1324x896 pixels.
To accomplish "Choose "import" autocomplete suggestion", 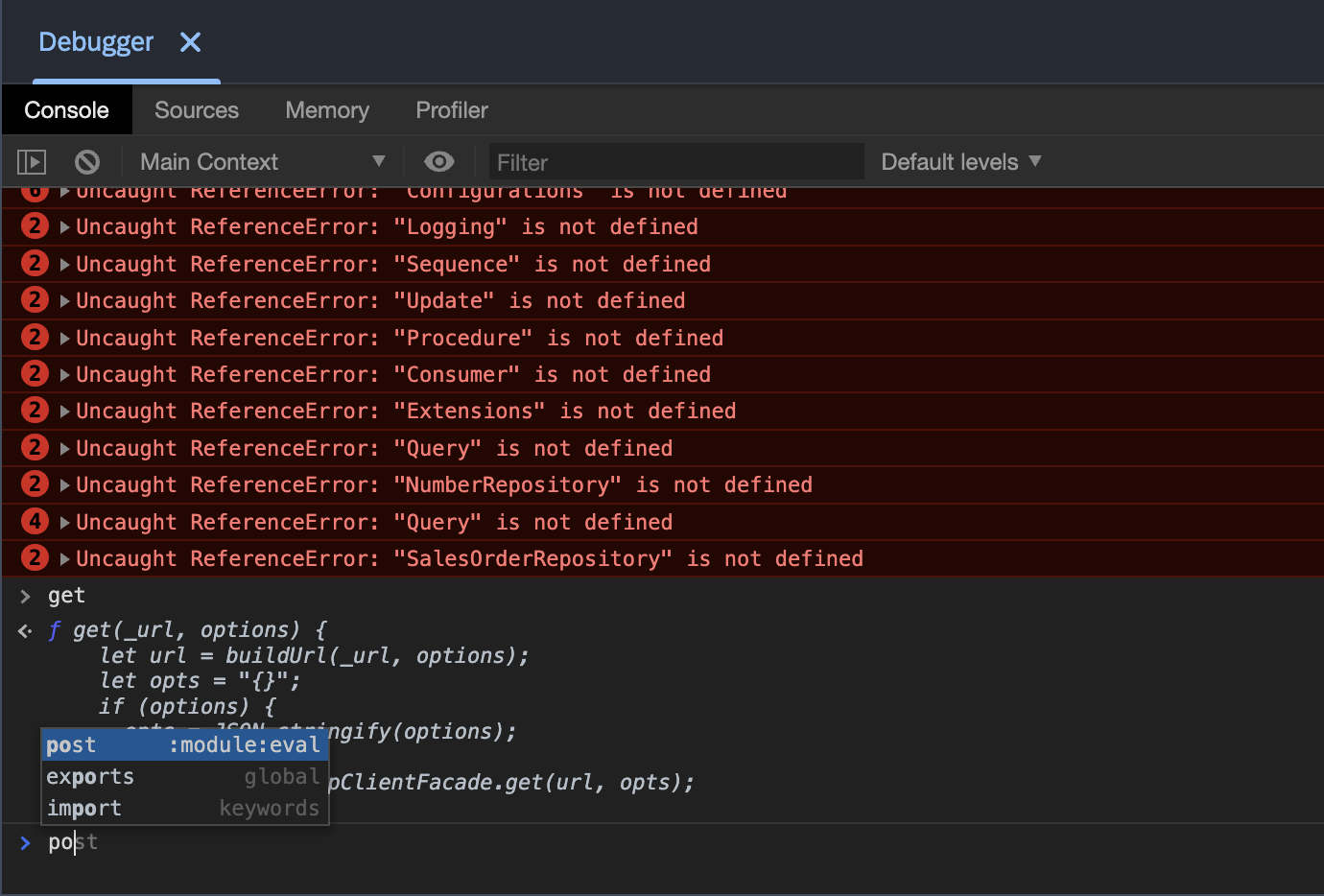I will click(184, 809).
